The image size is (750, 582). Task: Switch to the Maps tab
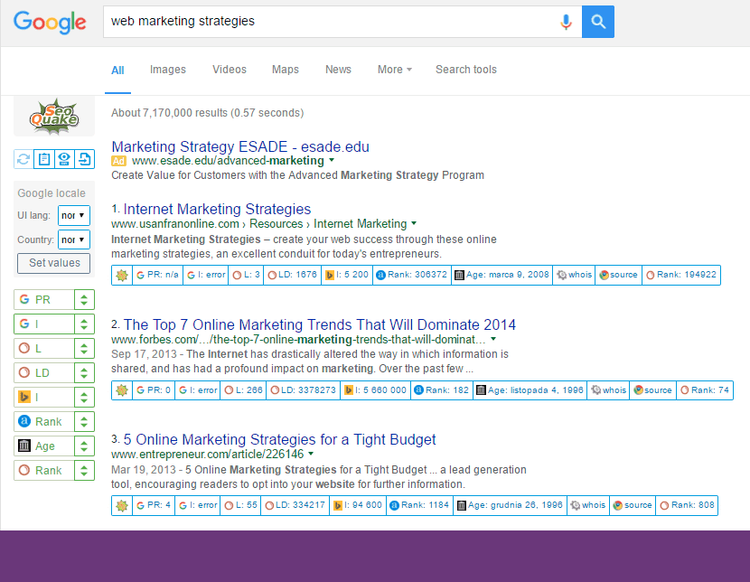285,70
